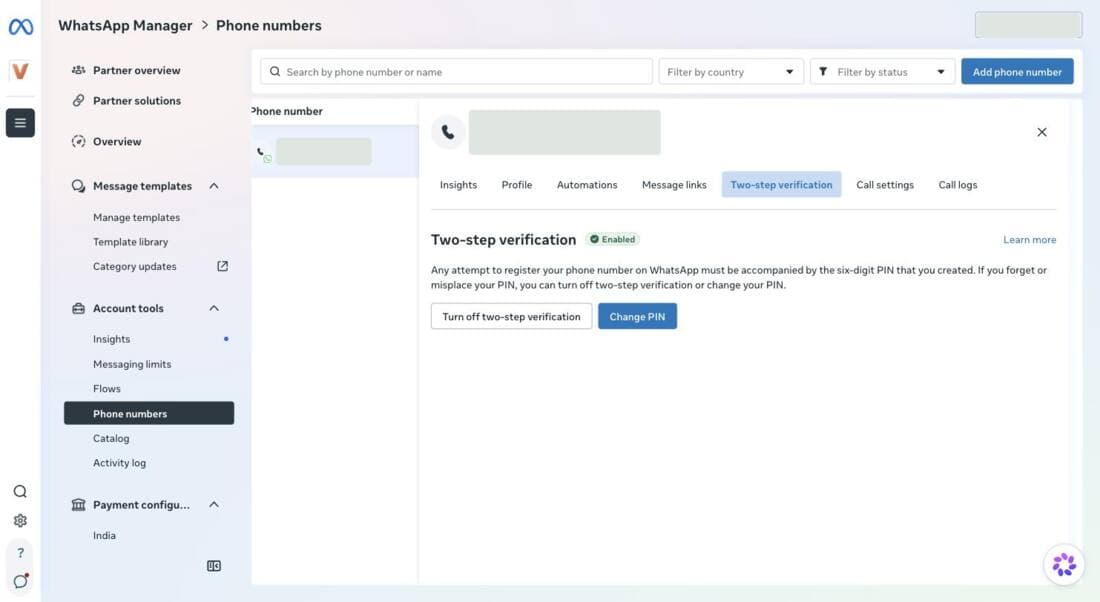Open Manage templates in sidebar
The image size is (1100, 602).
(x=136, y=218)
